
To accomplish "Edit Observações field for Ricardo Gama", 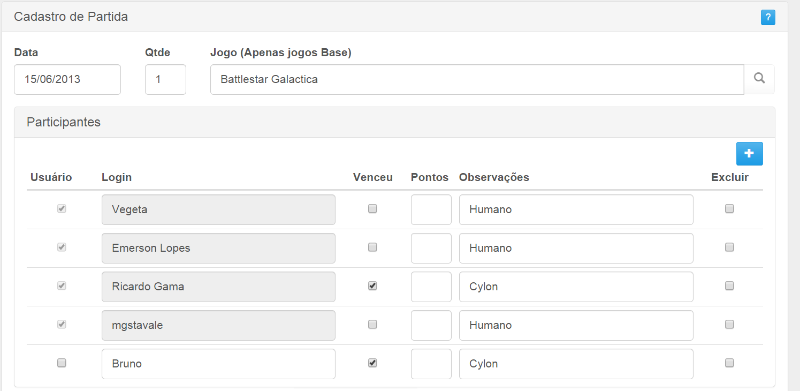I will click(576, 286).
